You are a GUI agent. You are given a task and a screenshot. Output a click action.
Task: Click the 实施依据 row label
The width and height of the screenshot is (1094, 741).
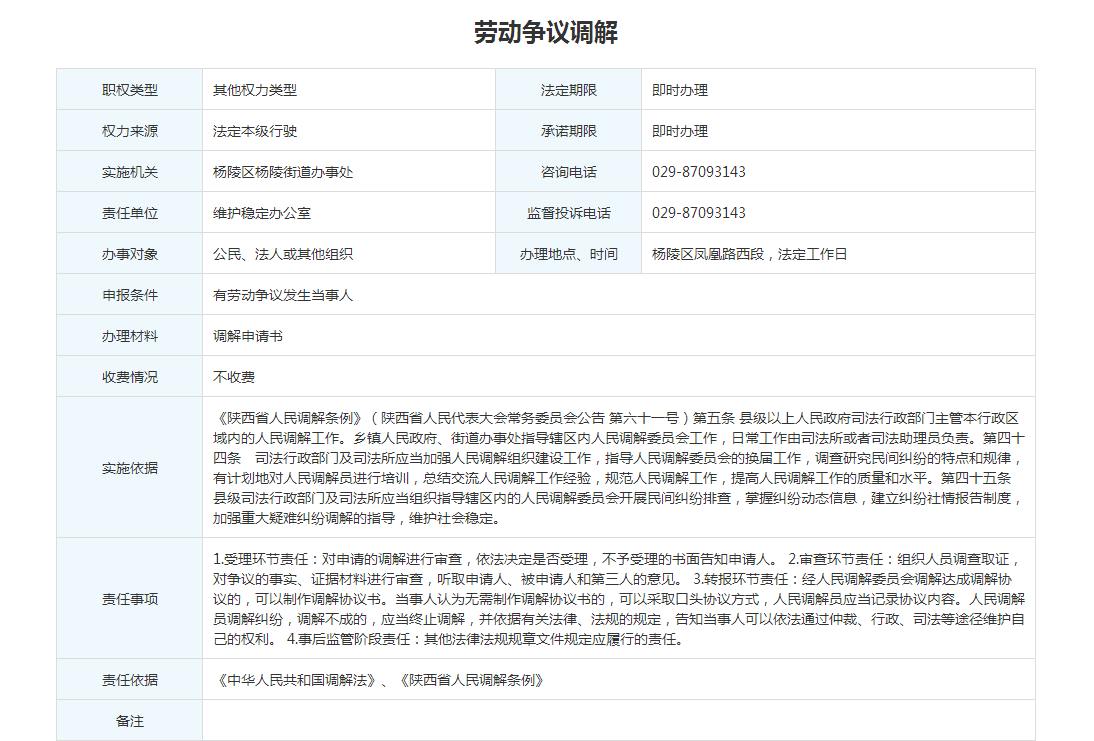pos(129,468)
